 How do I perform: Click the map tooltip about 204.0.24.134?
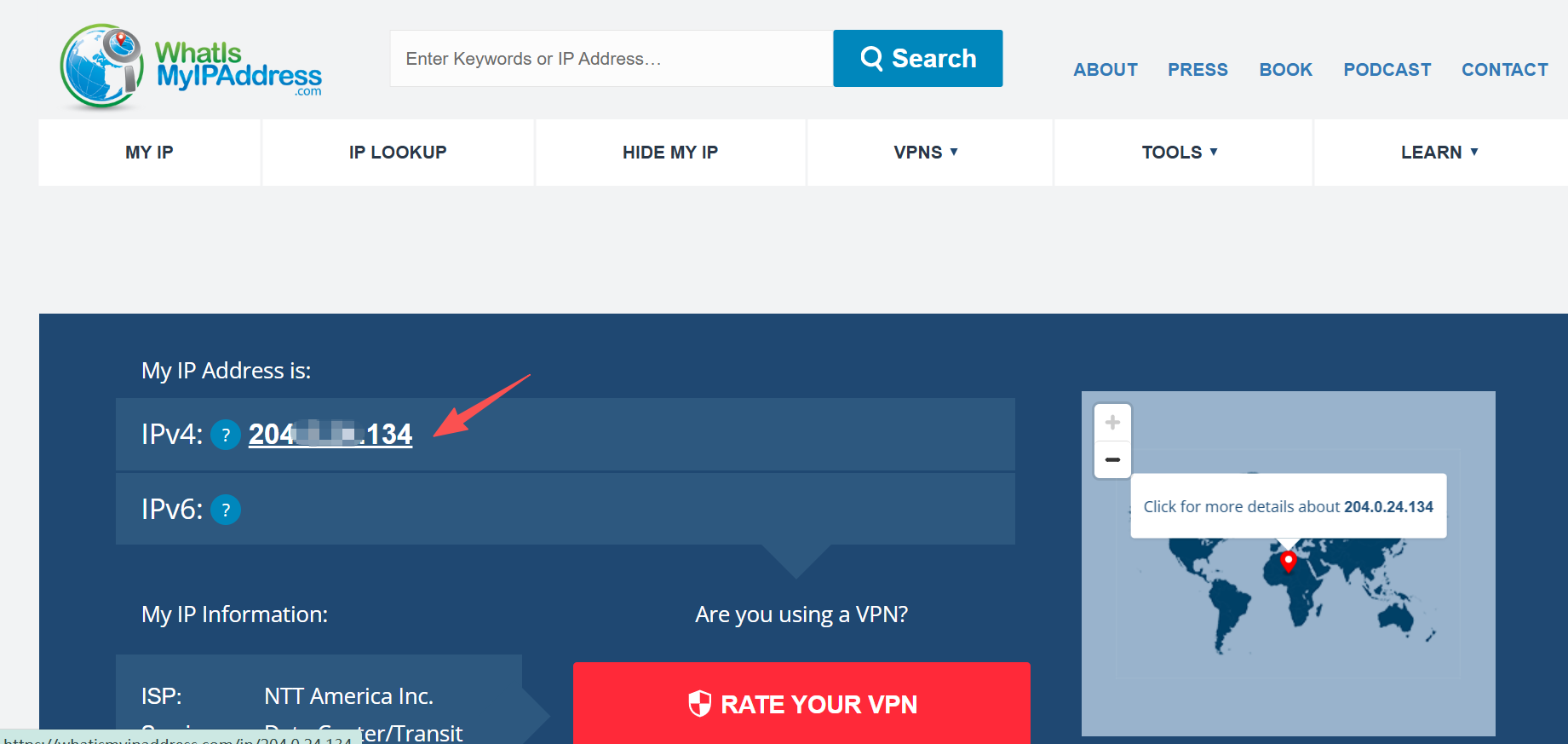coord(1288,506)
